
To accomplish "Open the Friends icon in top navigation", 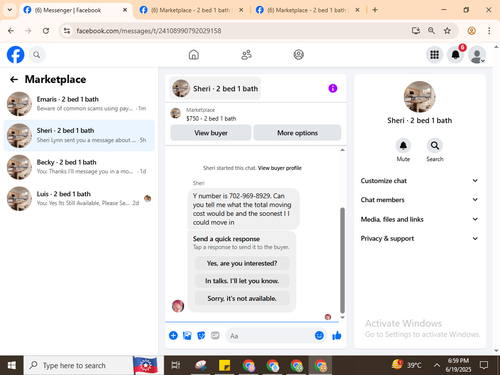I will [x=246, y=55].
